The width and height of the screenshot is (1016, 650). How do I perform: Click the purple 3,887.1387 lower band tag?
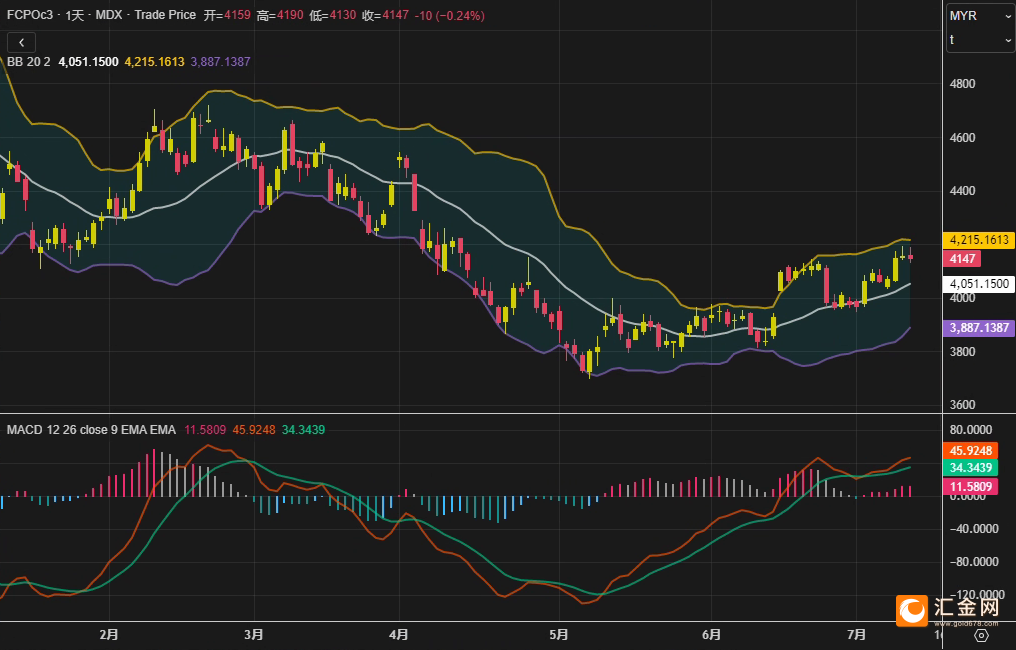pyautogui.click(x=978, y=328)
